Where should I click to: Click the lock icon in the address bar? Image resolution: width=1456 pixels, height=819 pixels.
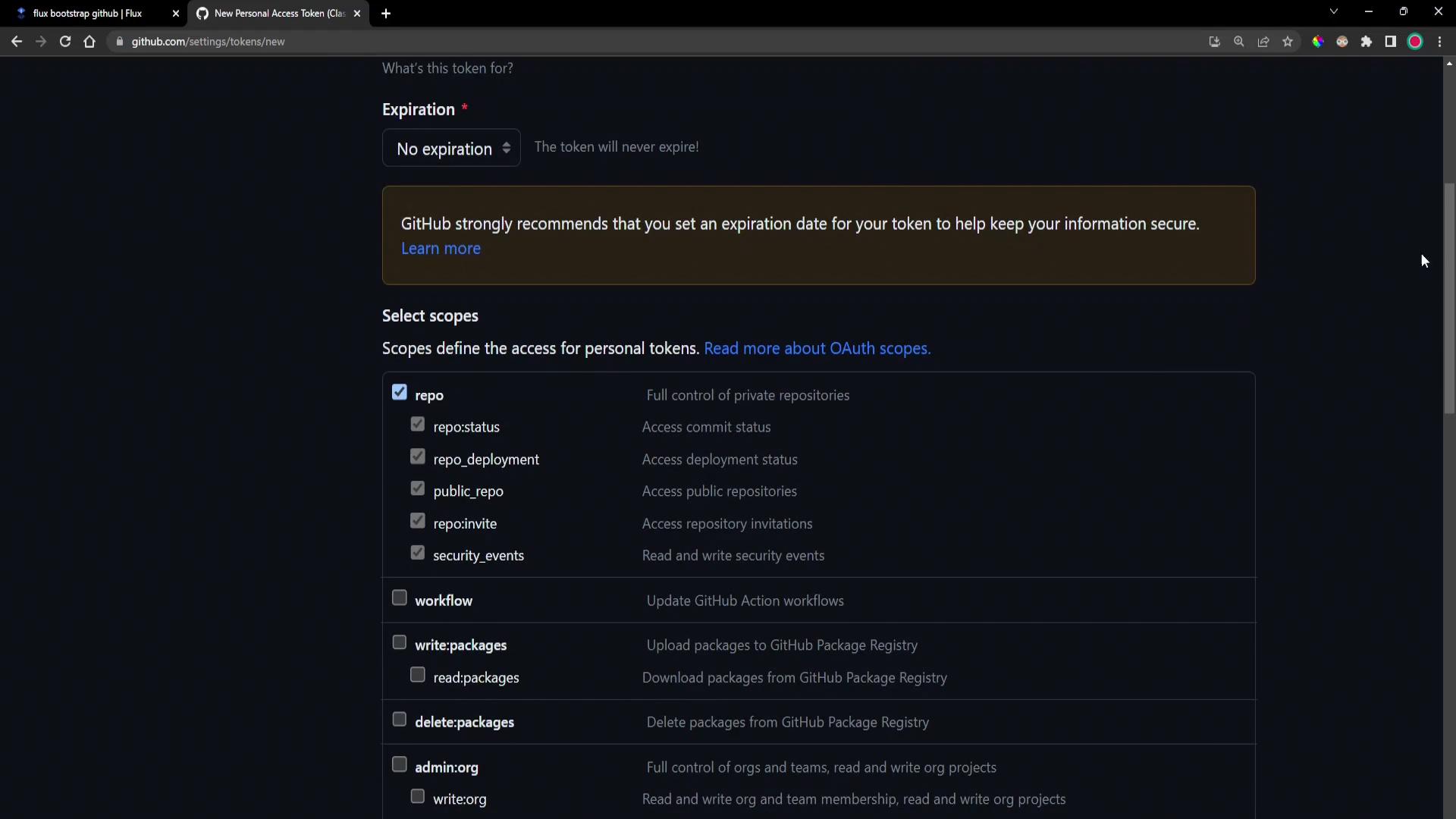tap(119, 42)
